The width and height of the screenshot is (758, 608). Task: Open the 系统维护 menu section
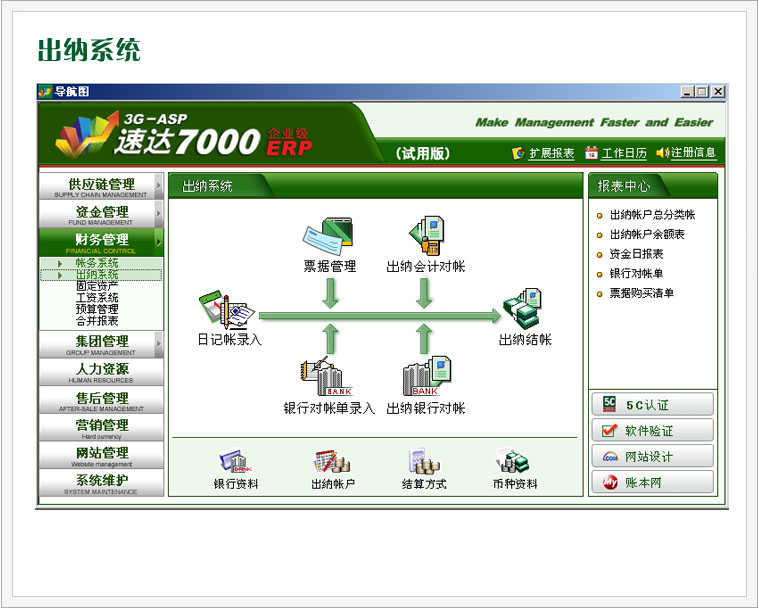pyautogui.click(x=101, y=483)
